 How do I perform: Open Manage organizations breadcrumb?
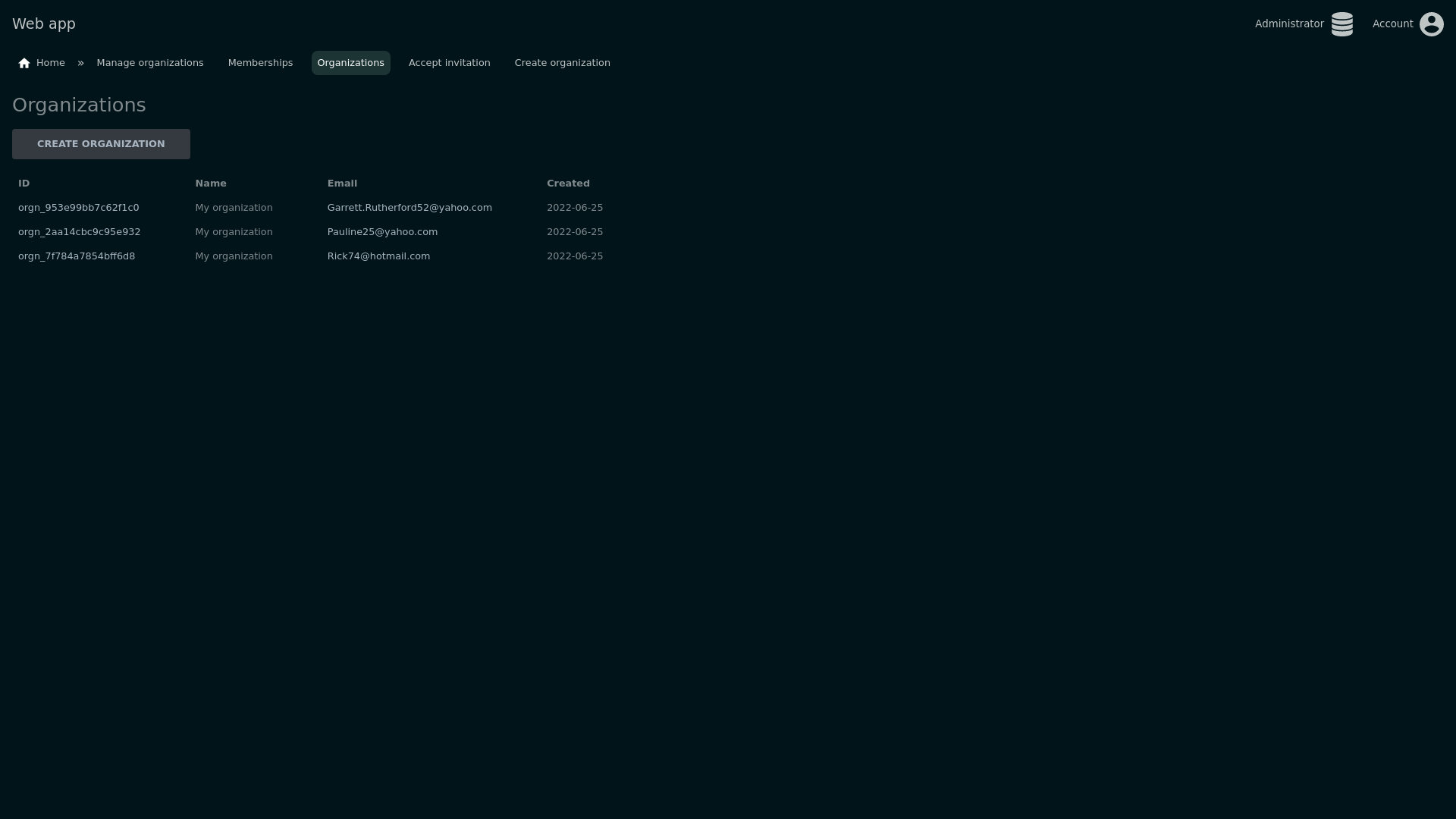pos(150,63)
